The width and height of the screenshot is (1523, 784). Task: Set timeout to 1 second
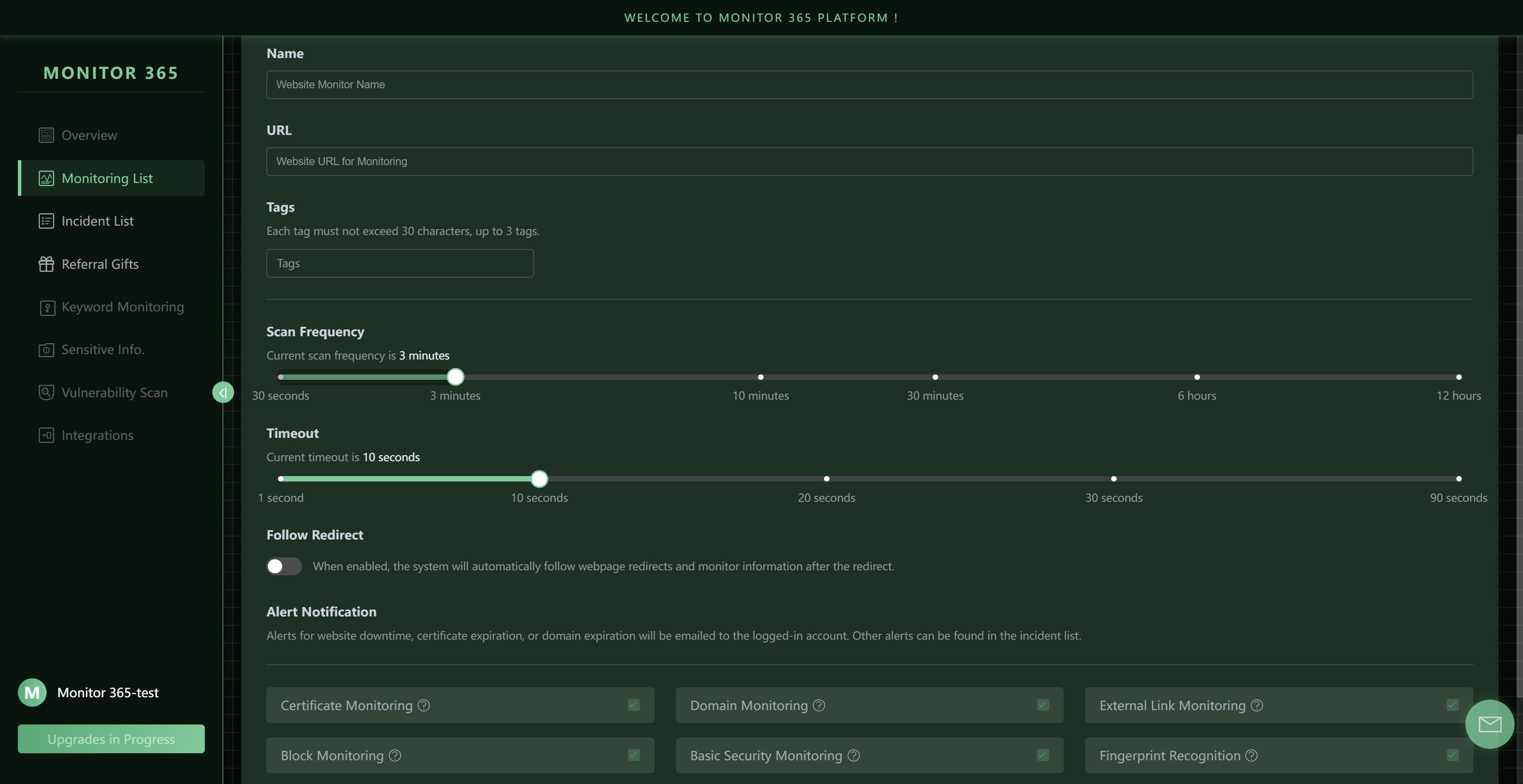(x=281, y=479)
